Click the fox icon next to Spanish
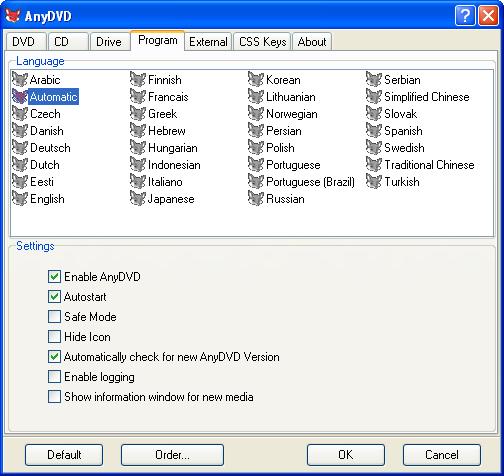The width and height of the screenshot is (504, 476). (374, 130)
